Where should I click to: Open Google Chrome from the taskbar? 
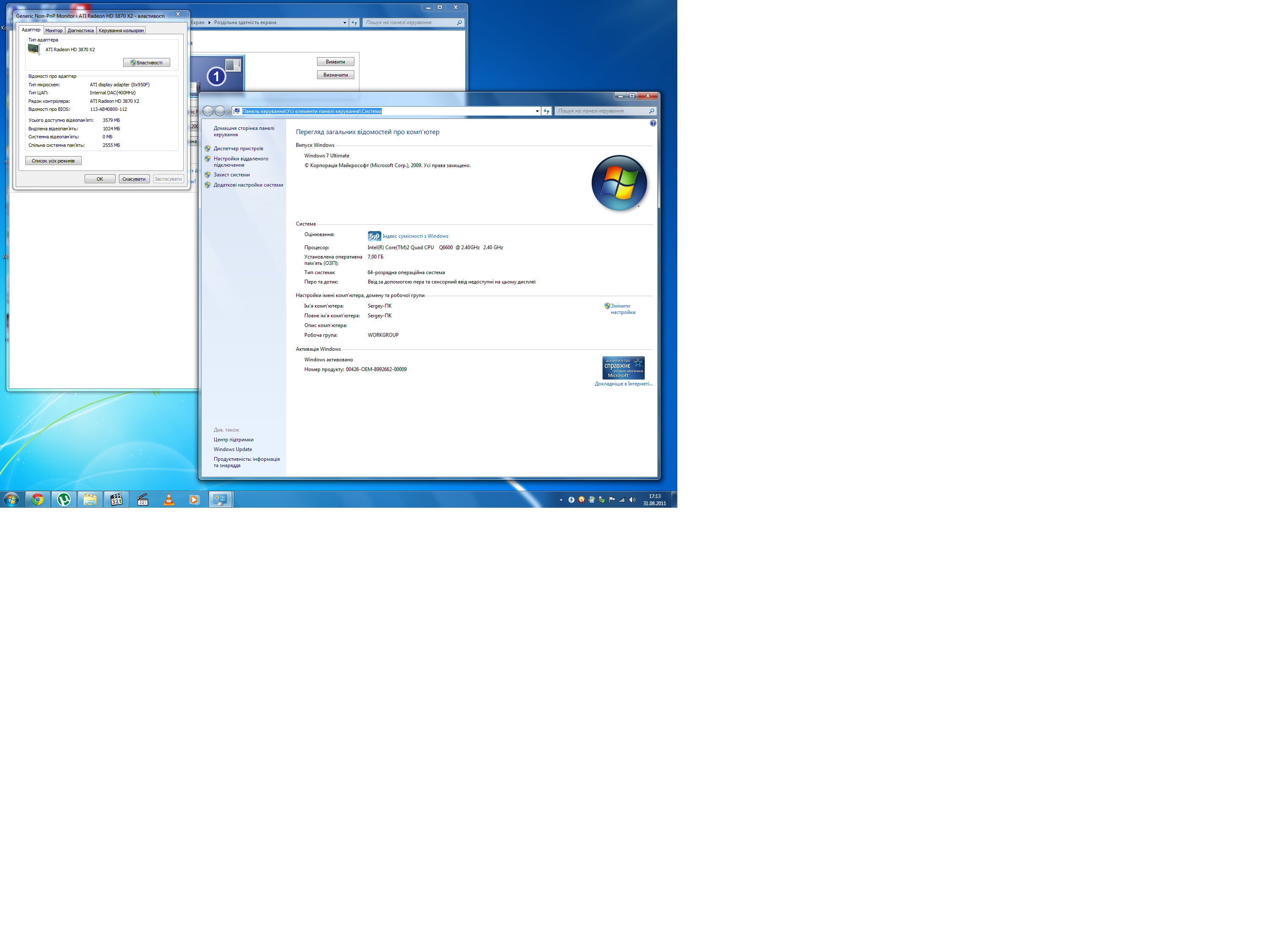click(x=38, y=499)
